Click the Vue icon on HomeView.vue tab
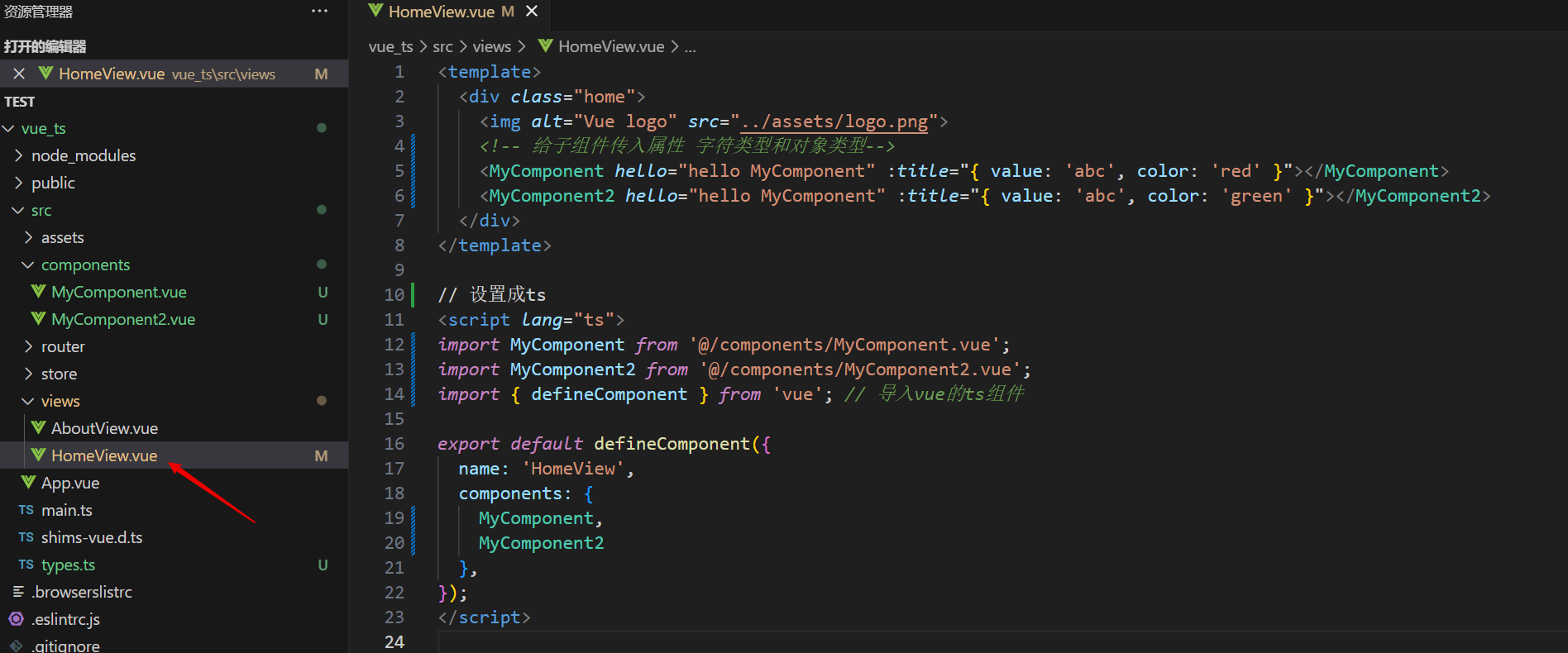Viewport: 1568px width, 653px height. coord(376,11)
